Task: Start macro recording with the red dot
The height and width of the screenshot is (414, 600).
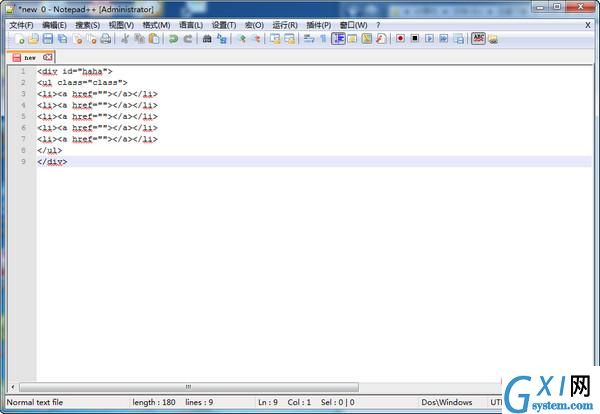Action: (x=400, y=39)
